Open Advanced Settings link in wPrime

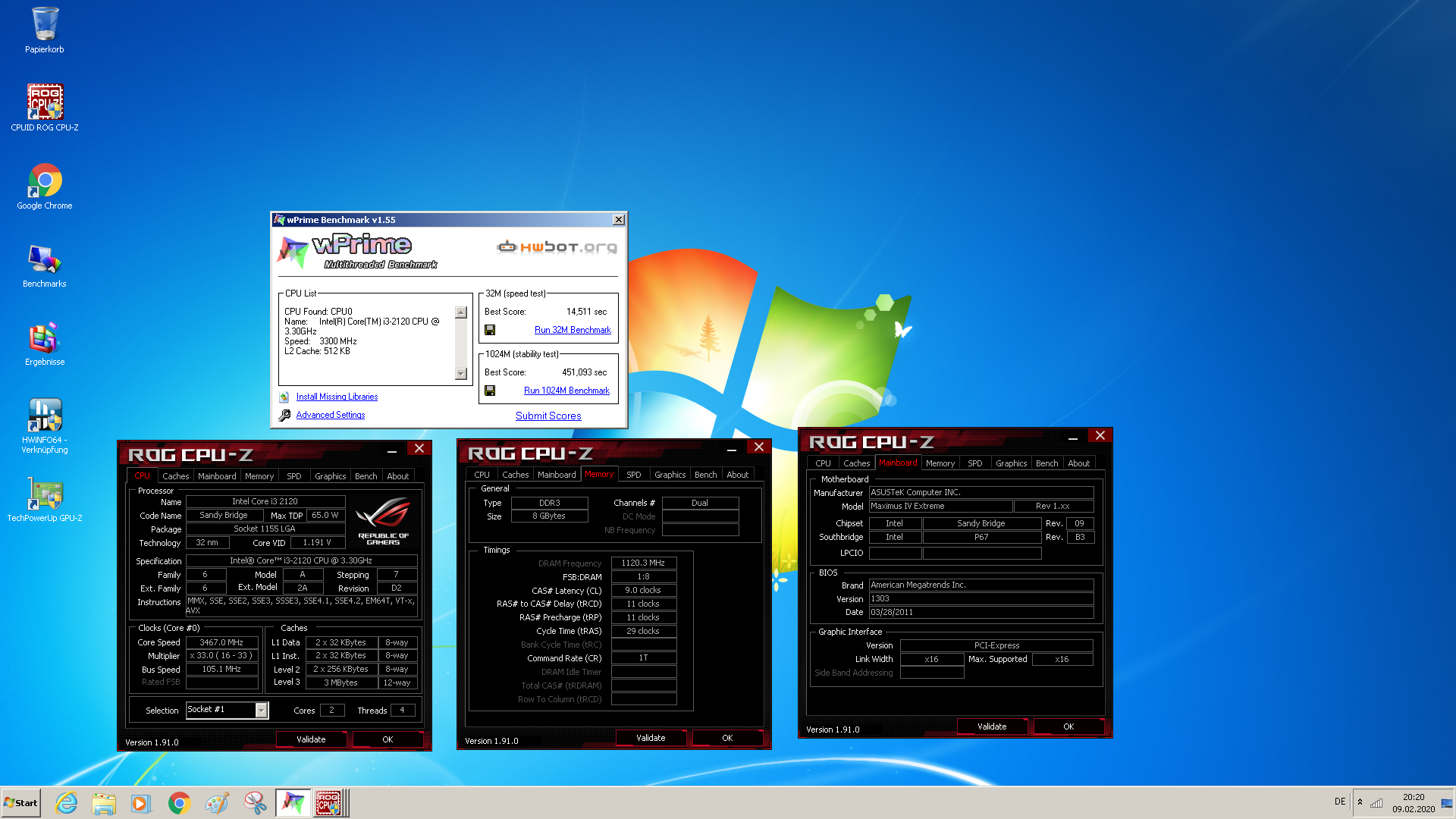click(330, 415)
